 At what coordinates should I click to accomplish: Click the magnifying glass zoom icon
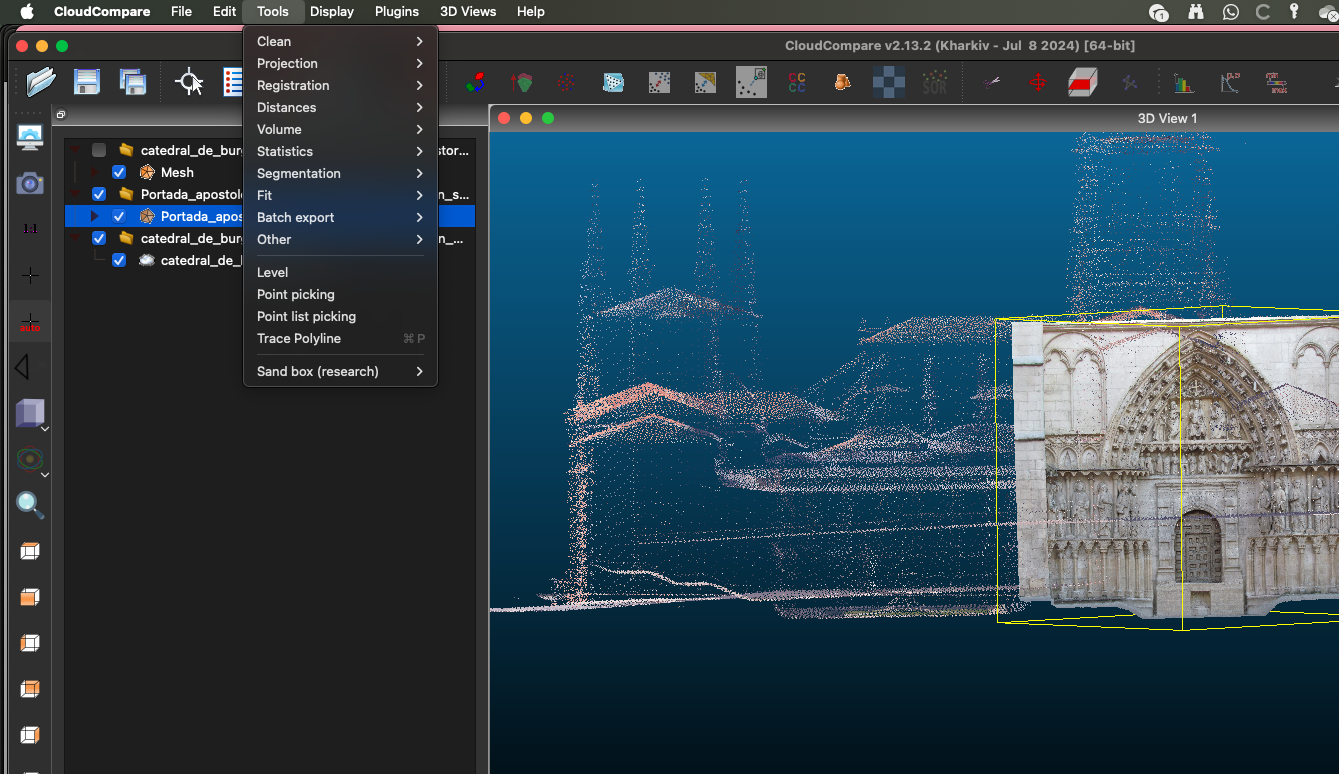point(30,506)
